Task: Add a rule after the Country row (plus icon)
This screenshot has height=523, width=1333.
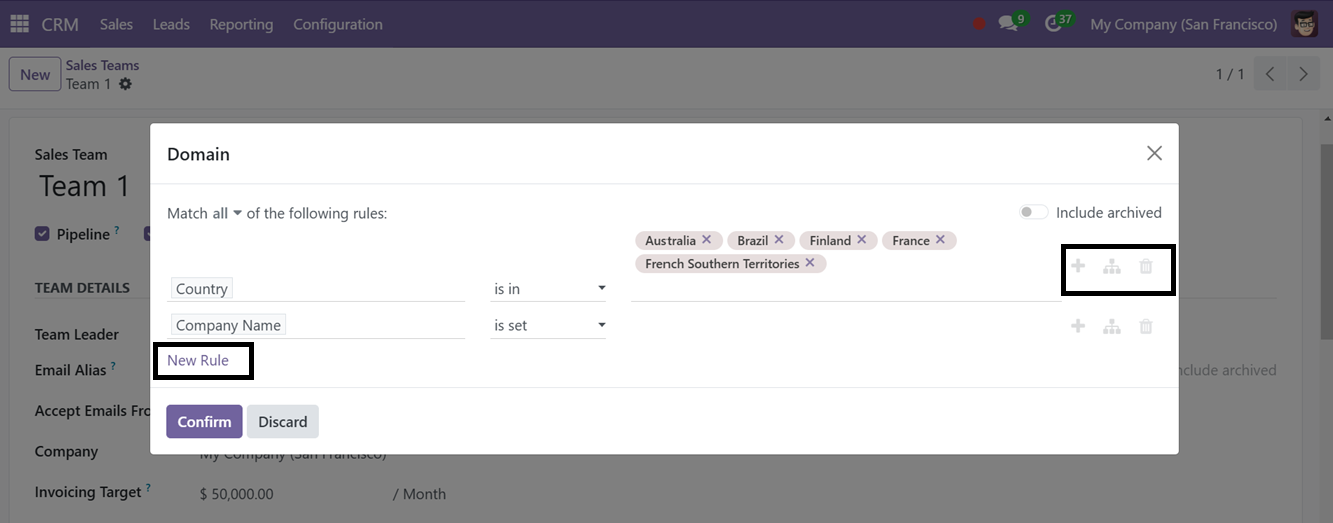Action: coord(1078,266)
